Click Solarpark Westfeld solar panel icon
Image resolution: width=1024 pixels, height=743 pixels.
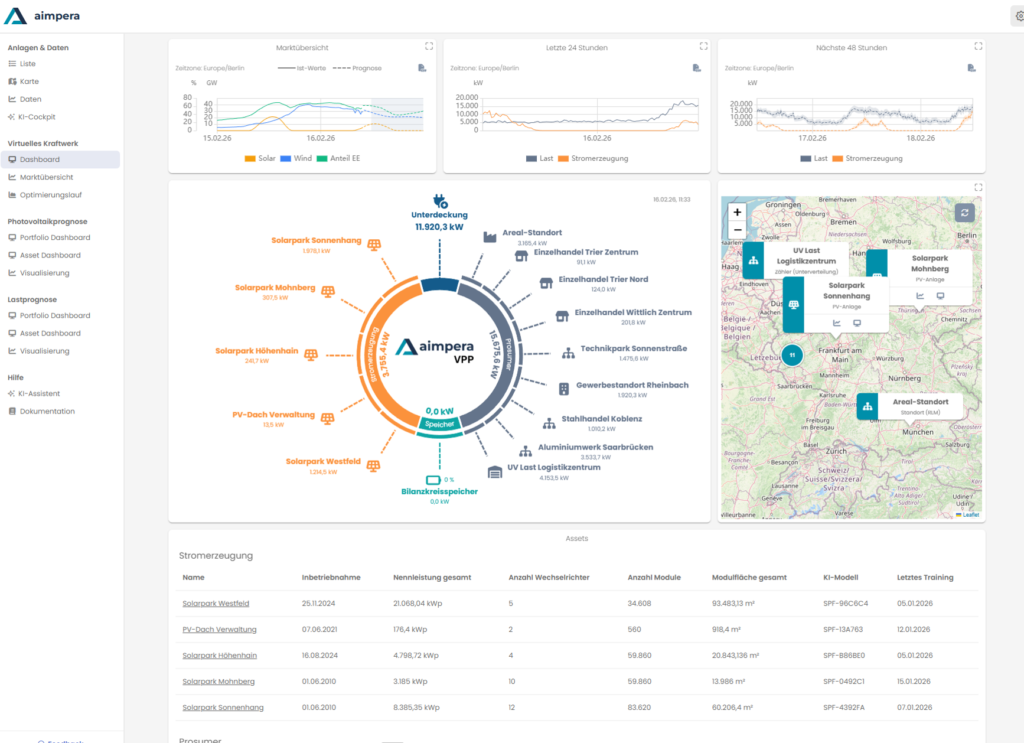(x=373, y=466)
